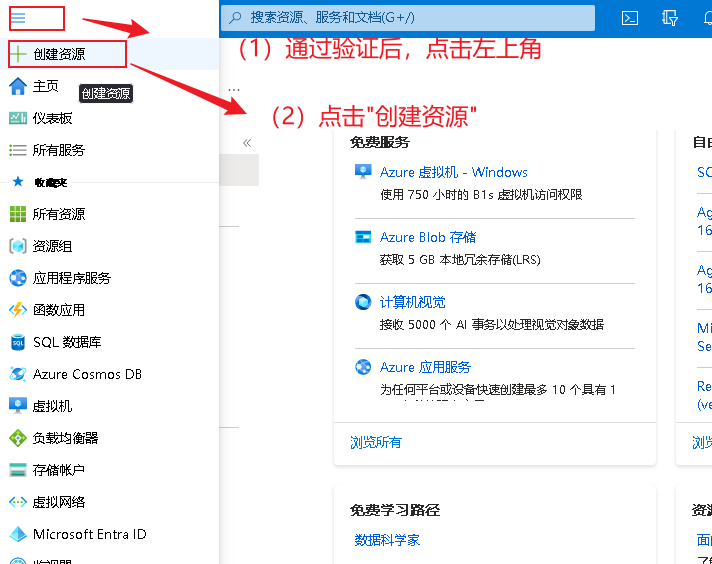Click the Function App lightning icon
Image resolution: width=712 pixels, height=564 pixels.
(x=18, y=310)
